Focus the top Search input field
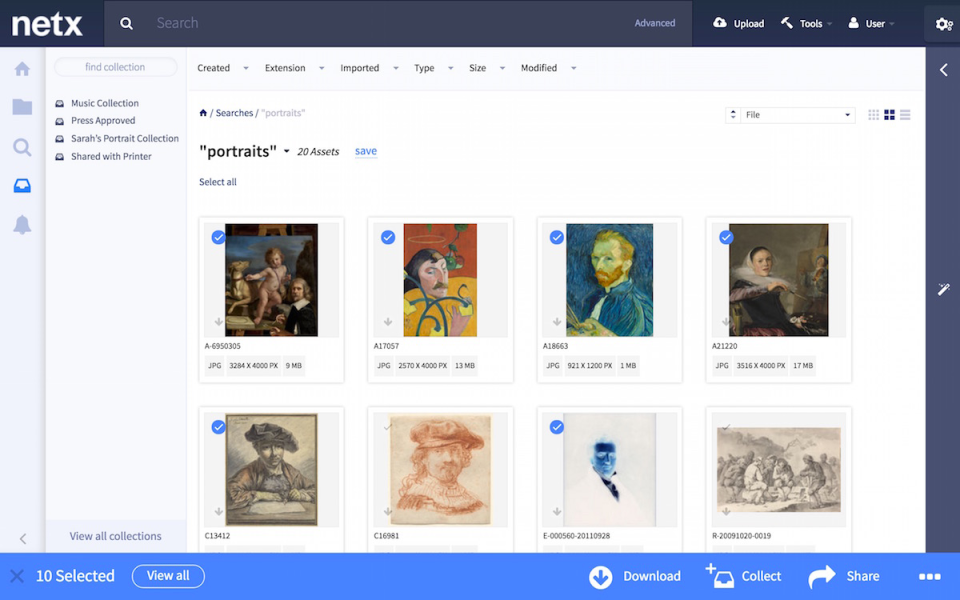The width and height of the screenshot is (960, 600). tap(392, 23)
